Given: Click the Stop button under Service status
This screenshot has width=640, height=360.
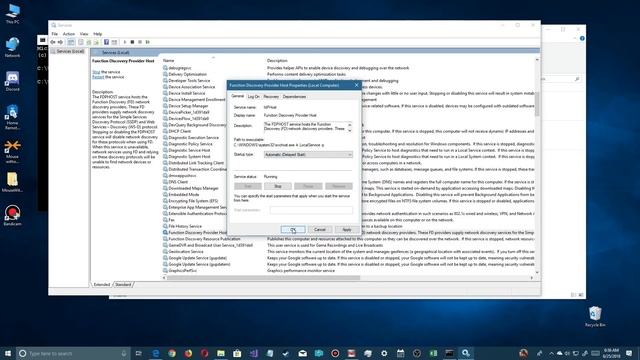Looking at the screenshot, I should pos(278,186).
